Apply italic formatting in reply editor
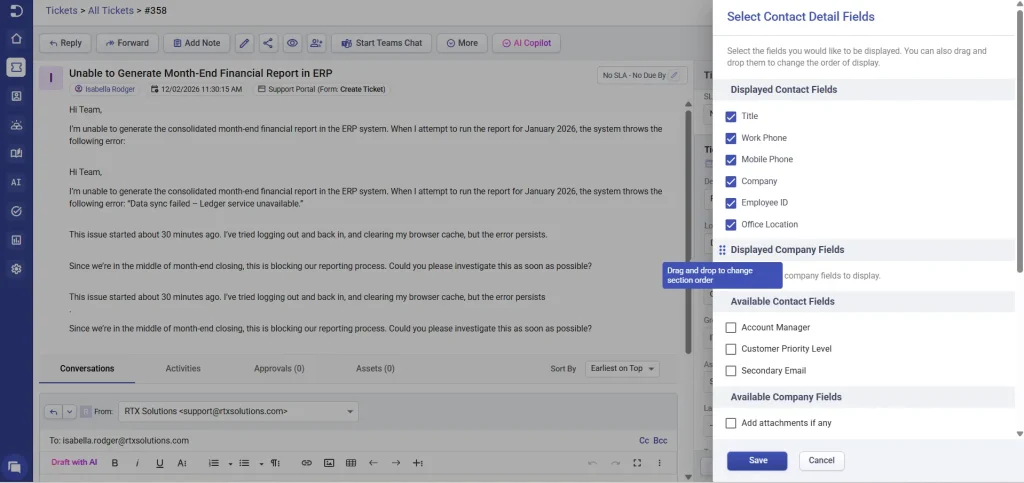Image resolution: width=1024 pixels, height=483 pixels. 137,463
